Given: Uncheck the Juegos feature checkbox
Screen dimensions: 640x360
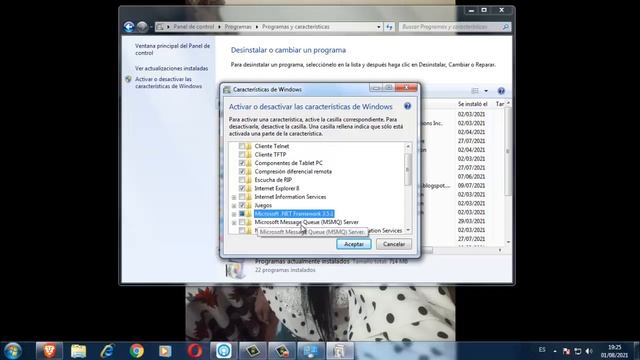Looking at the screenshot, I should (x=242, y=205).
